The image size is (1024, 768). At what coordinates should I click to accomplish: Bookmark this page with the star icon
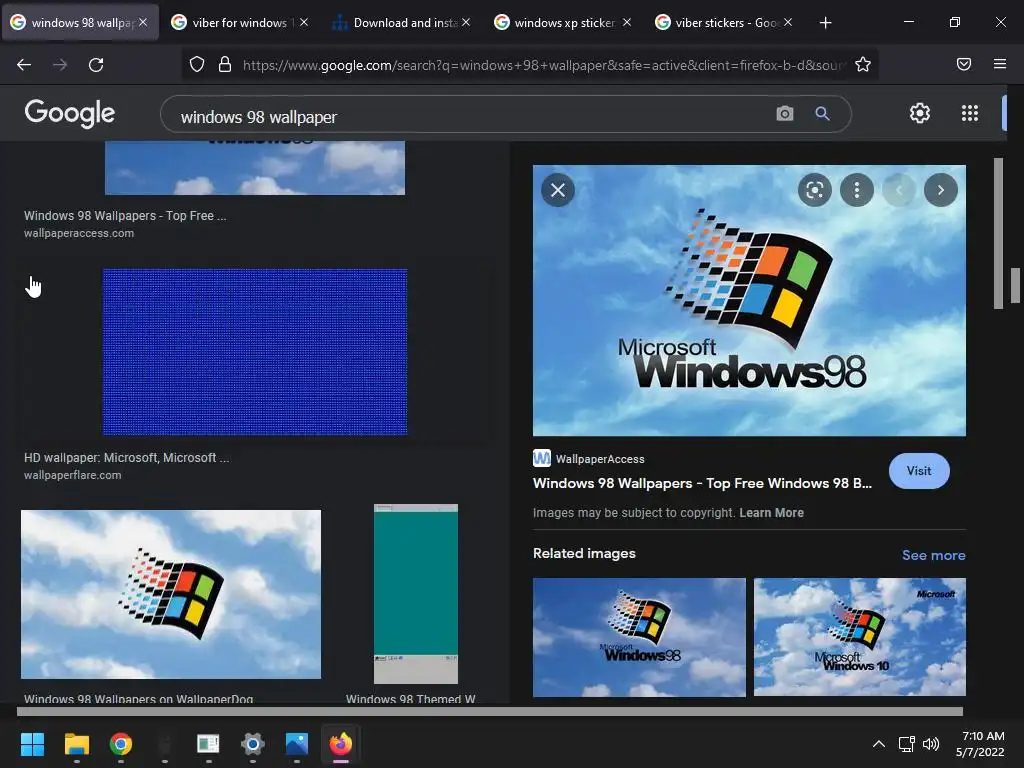point(863,64)
